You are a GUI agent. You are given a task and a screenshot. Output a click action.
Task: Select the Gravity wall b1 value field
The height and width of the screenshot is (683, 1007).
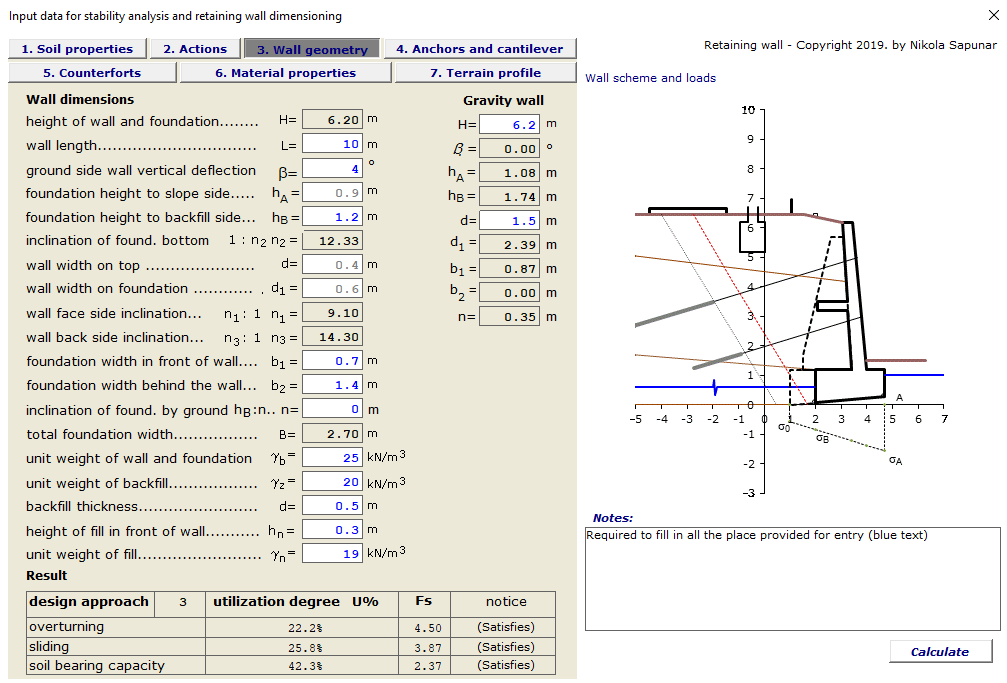click(x=510, y=268)
